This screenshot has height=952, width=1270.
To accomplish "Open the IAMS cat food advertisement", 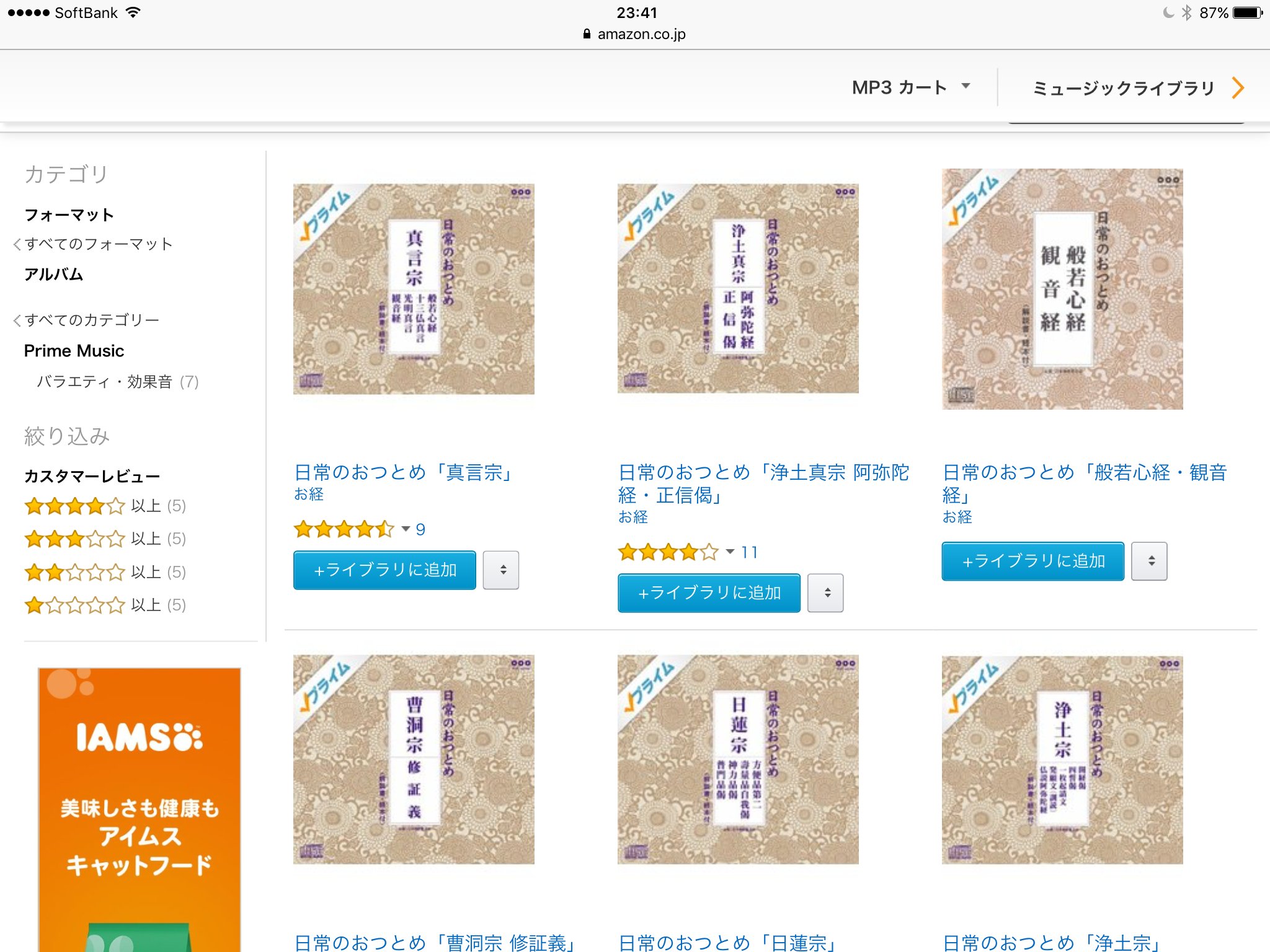I will [x=140, y=809].
